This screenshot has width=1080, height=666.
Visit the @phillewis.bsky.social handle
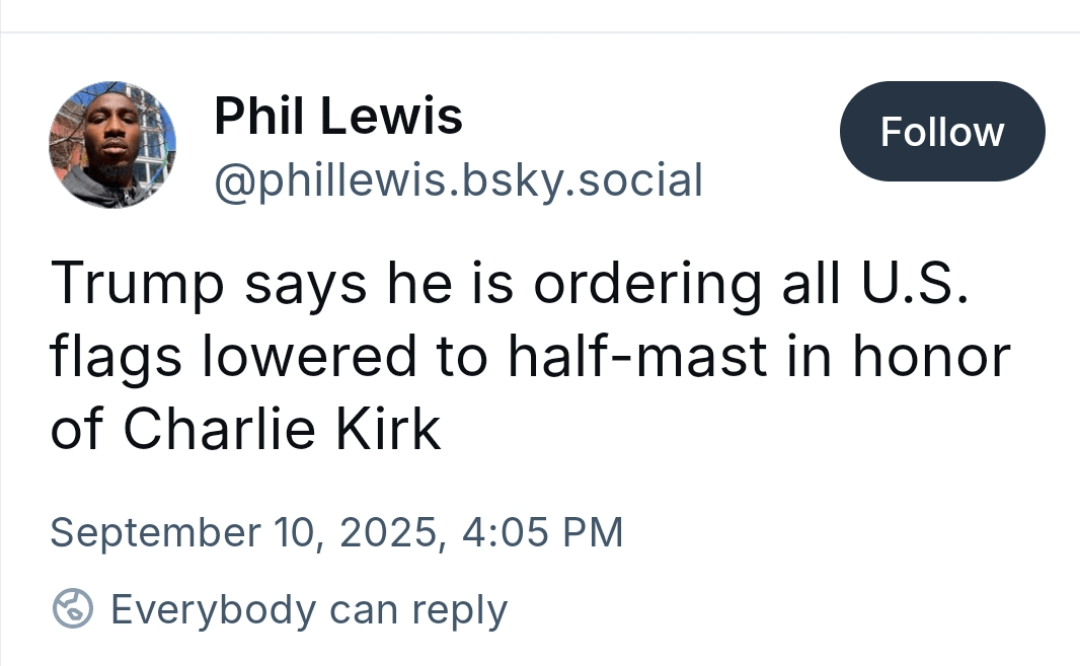(459, 180)
